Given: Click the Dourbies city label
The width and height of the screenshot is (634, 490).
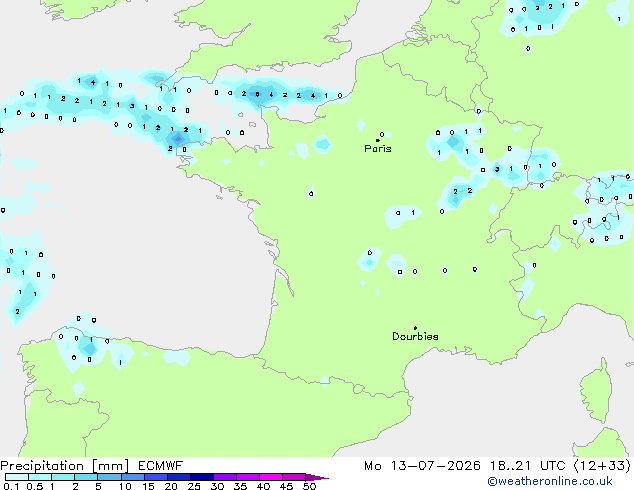Looking at the screenshot, I should 415,336.
